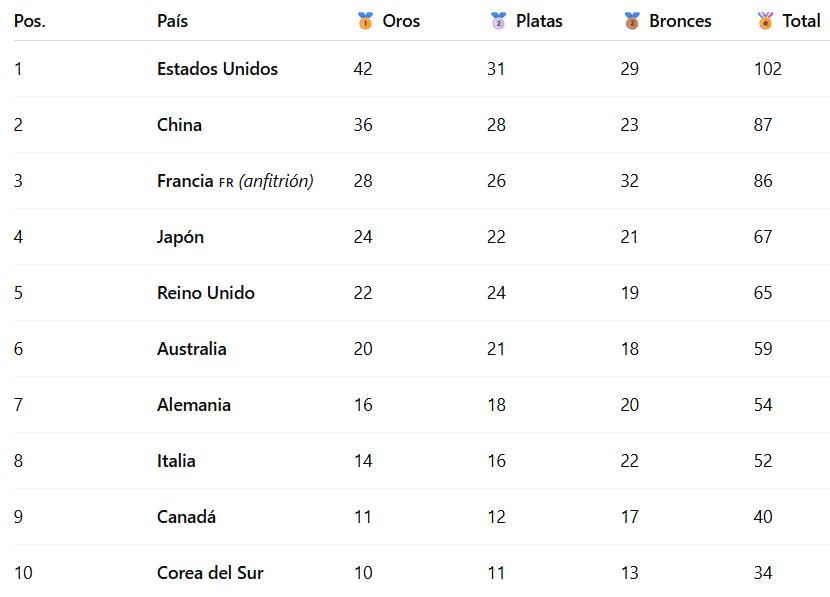Screen dimensions: 830x597
Task: Click the Corea del Sur row label
Action: click(x=210, y=573)
